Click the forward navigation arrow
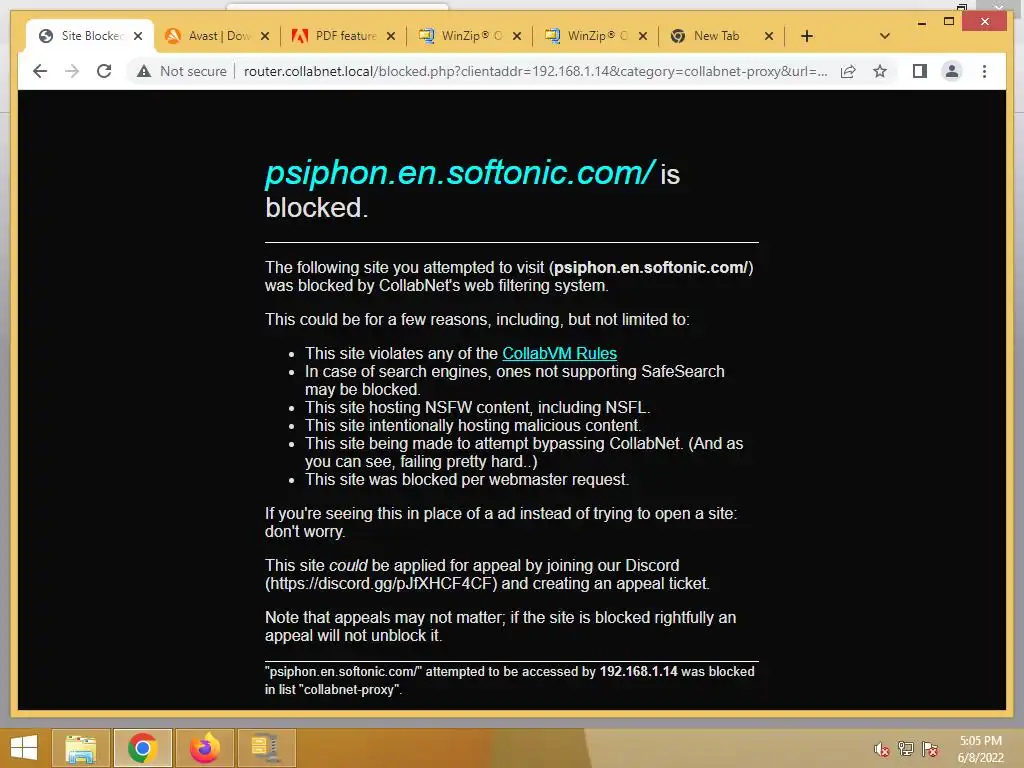This screenshot has width=1024, height=768. [x=72, y=71]
